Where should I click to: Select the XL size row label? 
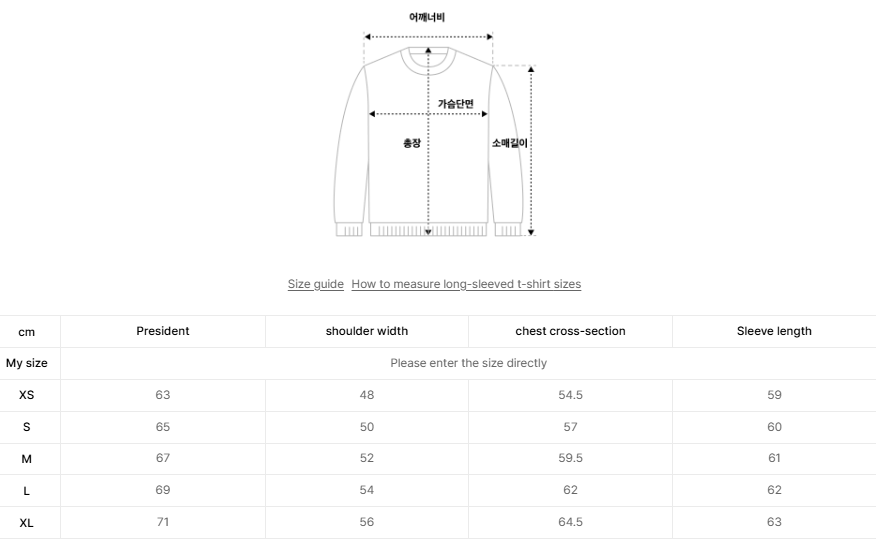tap(27, 522)
